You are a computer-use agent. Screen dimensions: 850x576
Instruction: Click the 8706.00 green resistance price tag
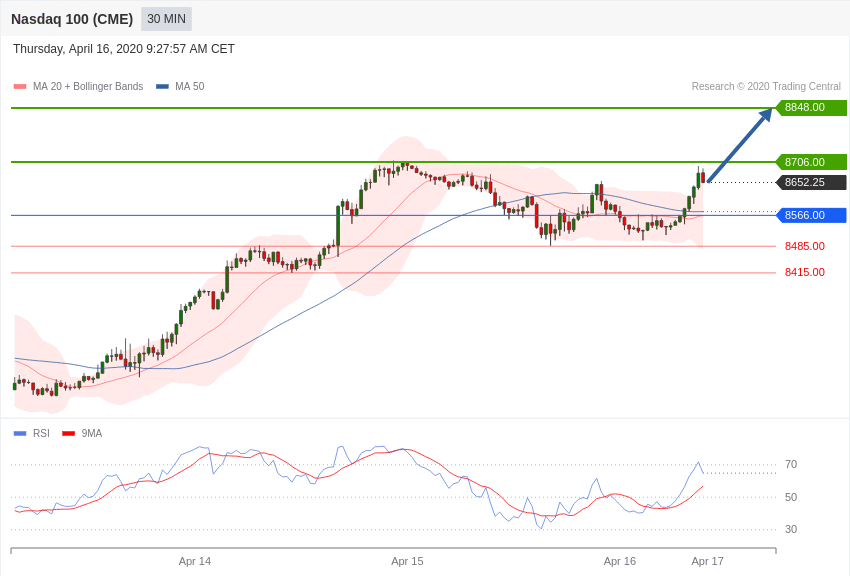(x=811, y=162)
